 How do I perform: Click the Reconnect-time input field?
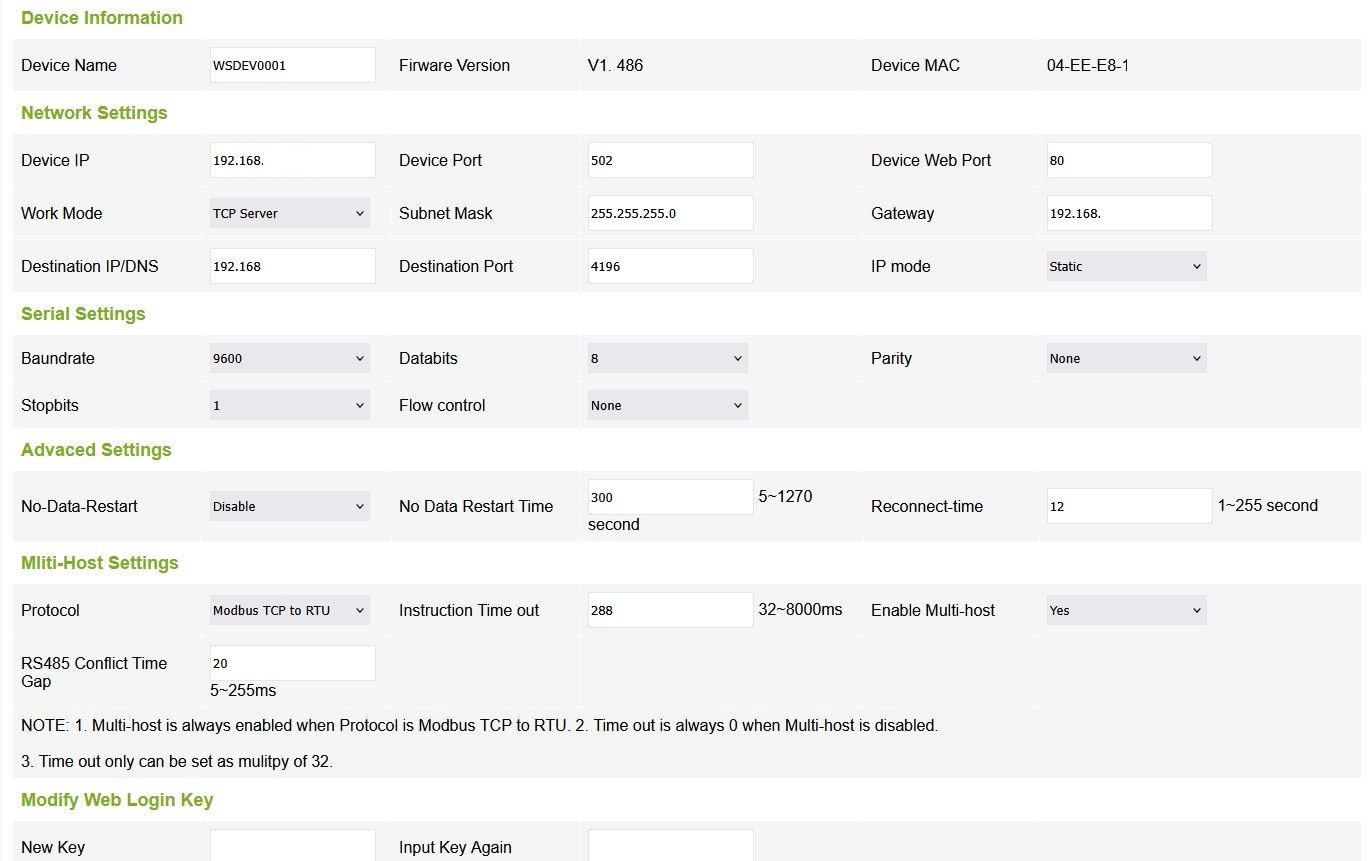[1129, 506]
